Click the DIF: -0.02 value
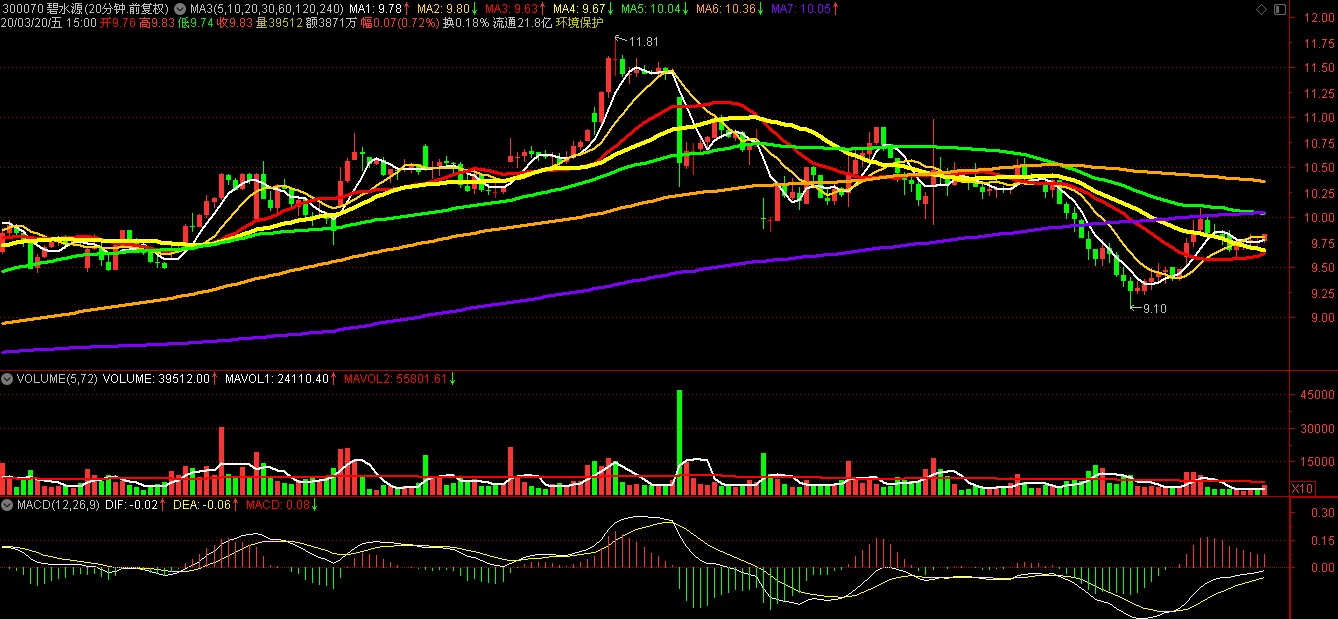The image size is (1338, 619). pos(131,505)
